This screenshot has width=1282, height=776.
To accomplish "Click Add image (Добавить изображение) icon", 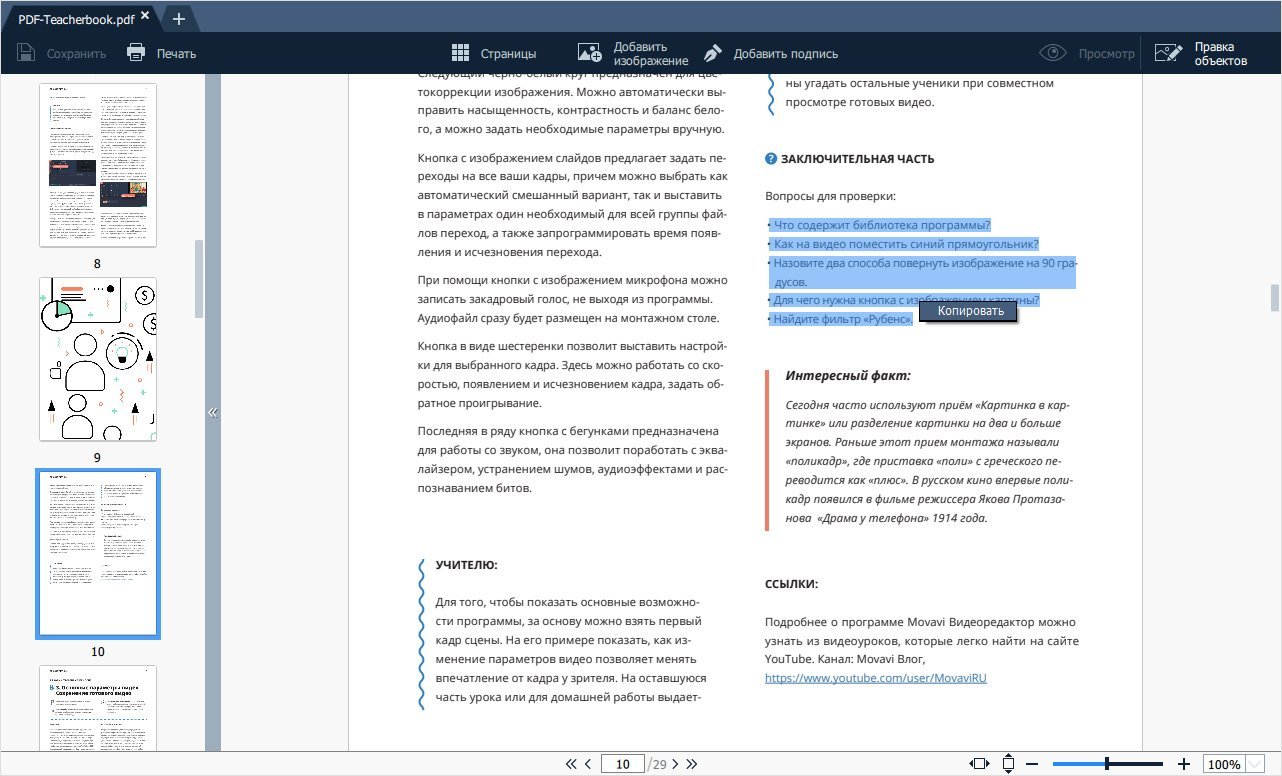I will coord(590,53).
